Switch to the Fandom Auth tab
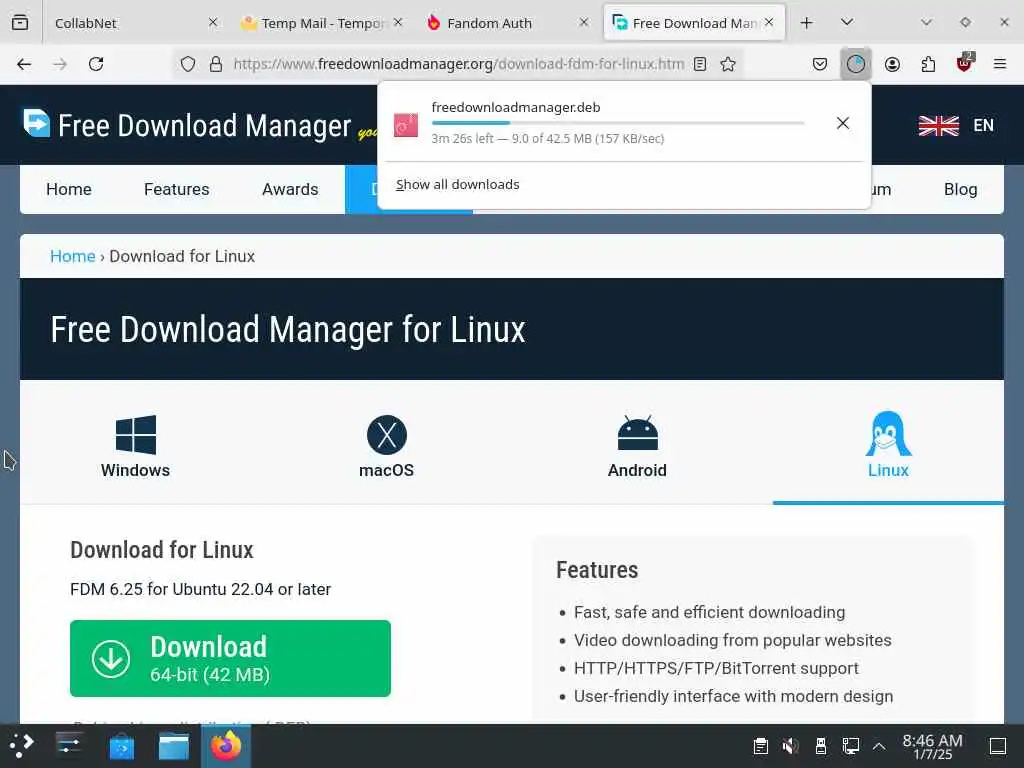Viewport: 1024px width, 768px height. point(507,23)
